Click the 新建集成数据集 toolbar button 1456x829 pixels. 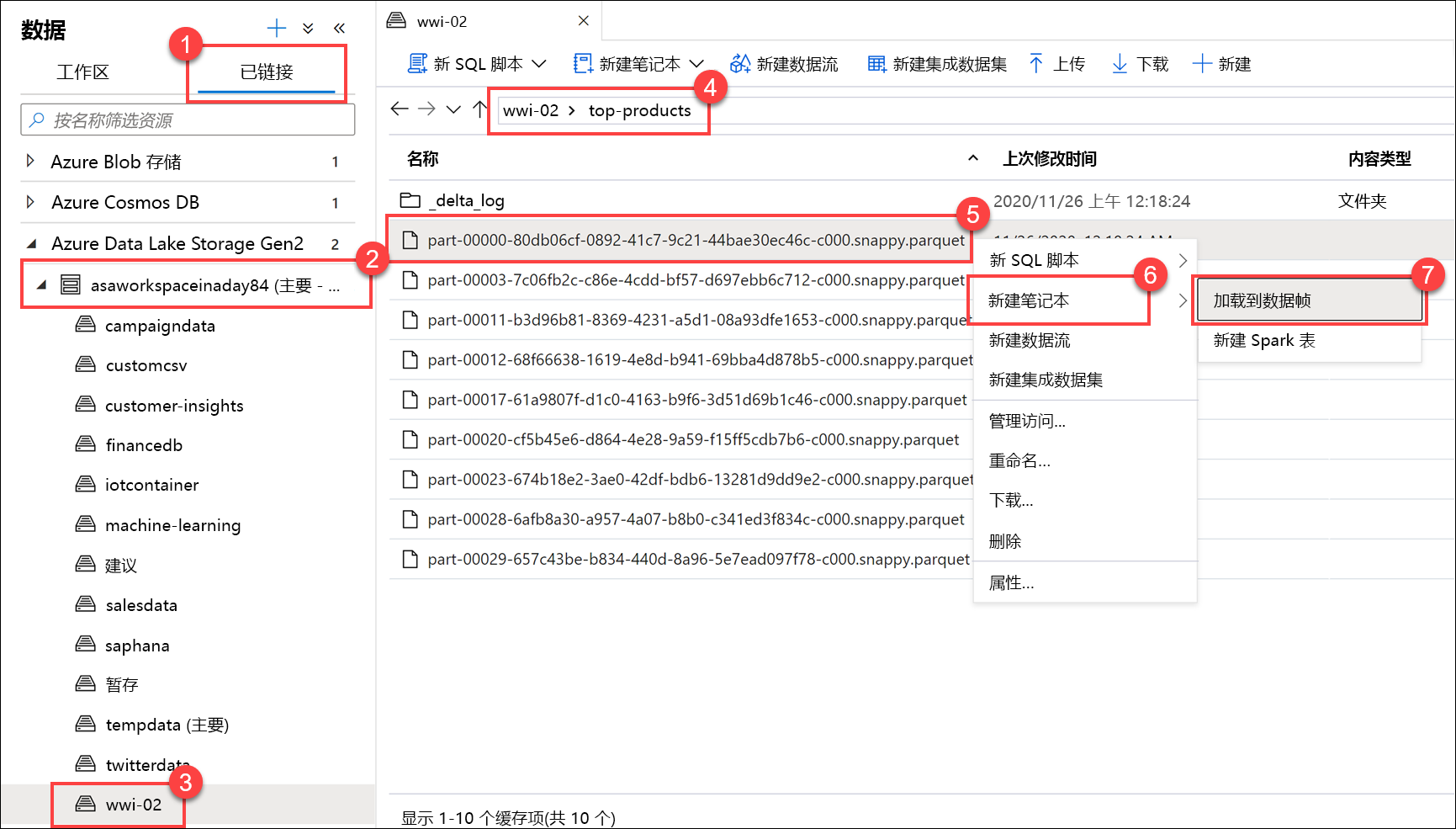(937, 64)
